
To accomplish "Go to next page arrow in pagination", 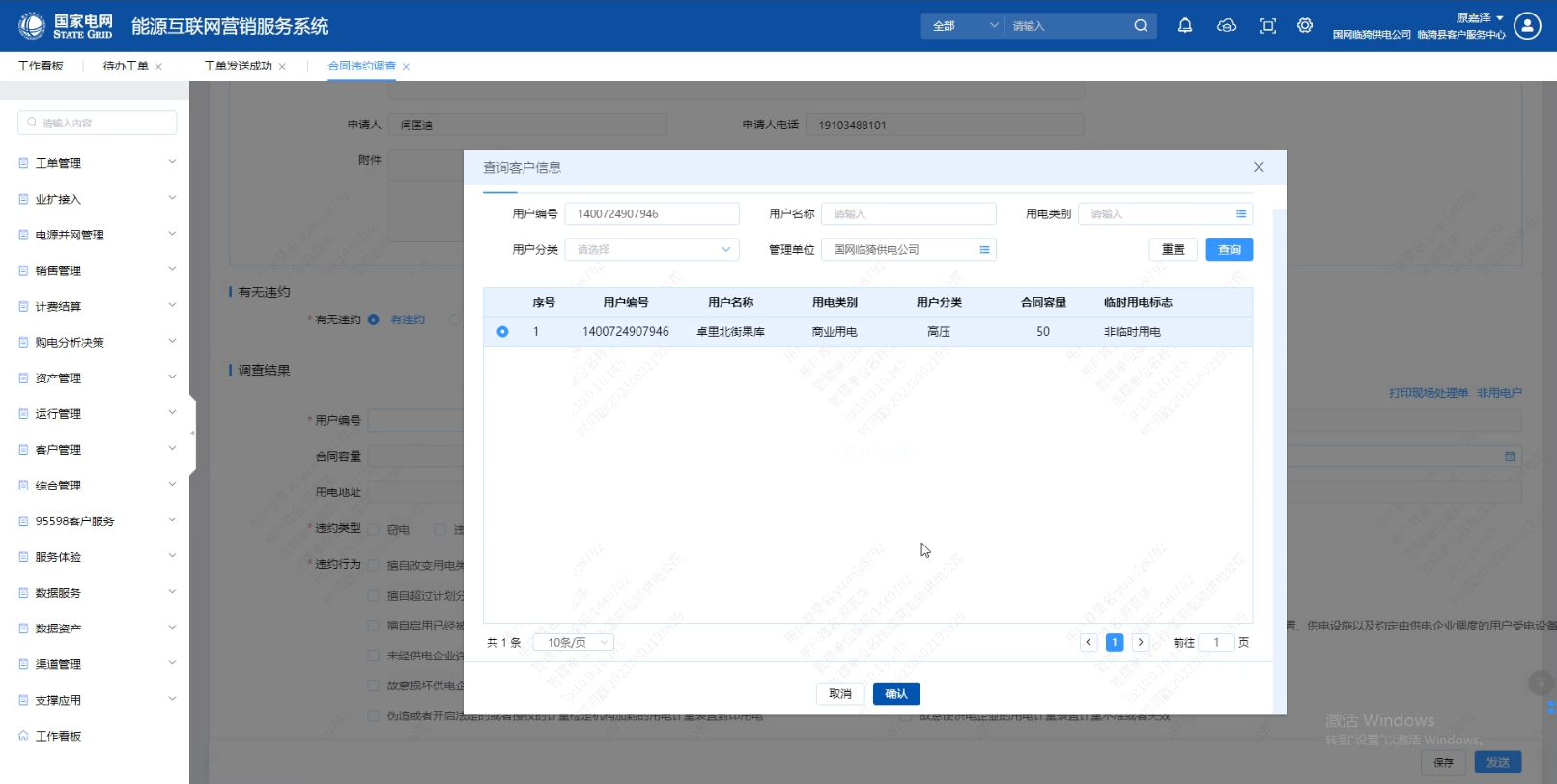I will coord(1141,642).
